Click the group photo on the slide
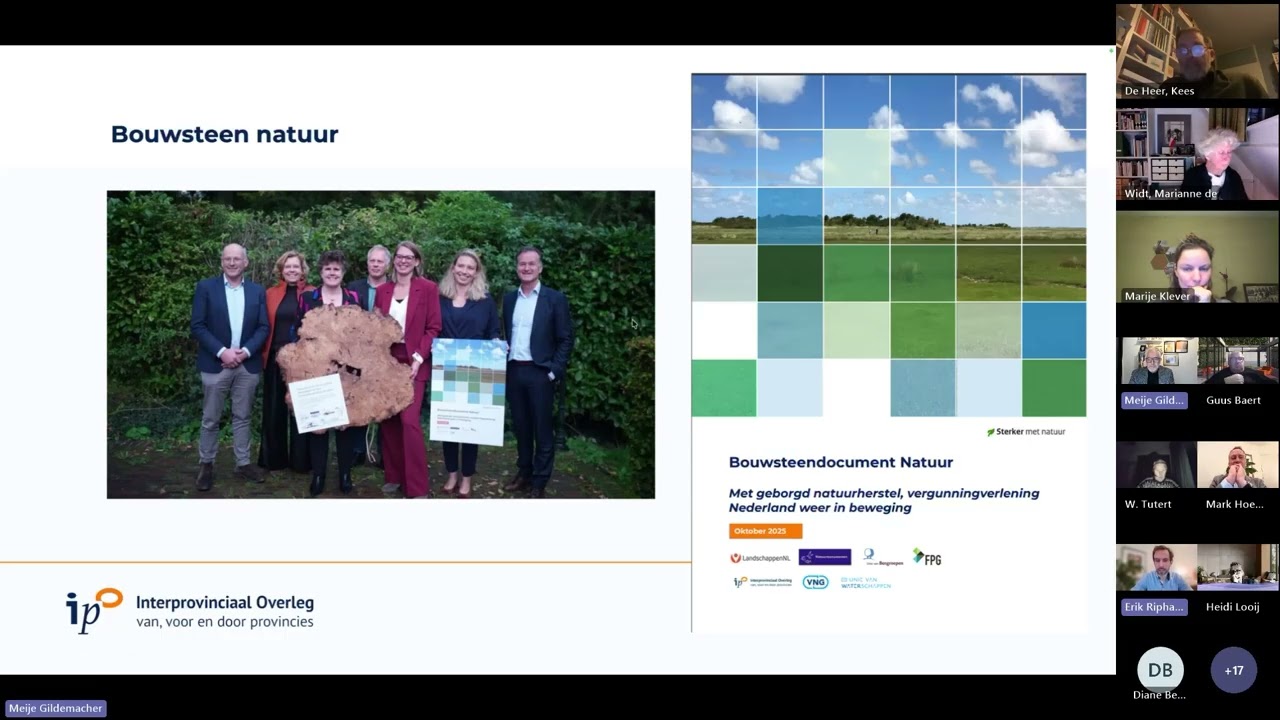The image size is (1280, 720). [381, 345]
